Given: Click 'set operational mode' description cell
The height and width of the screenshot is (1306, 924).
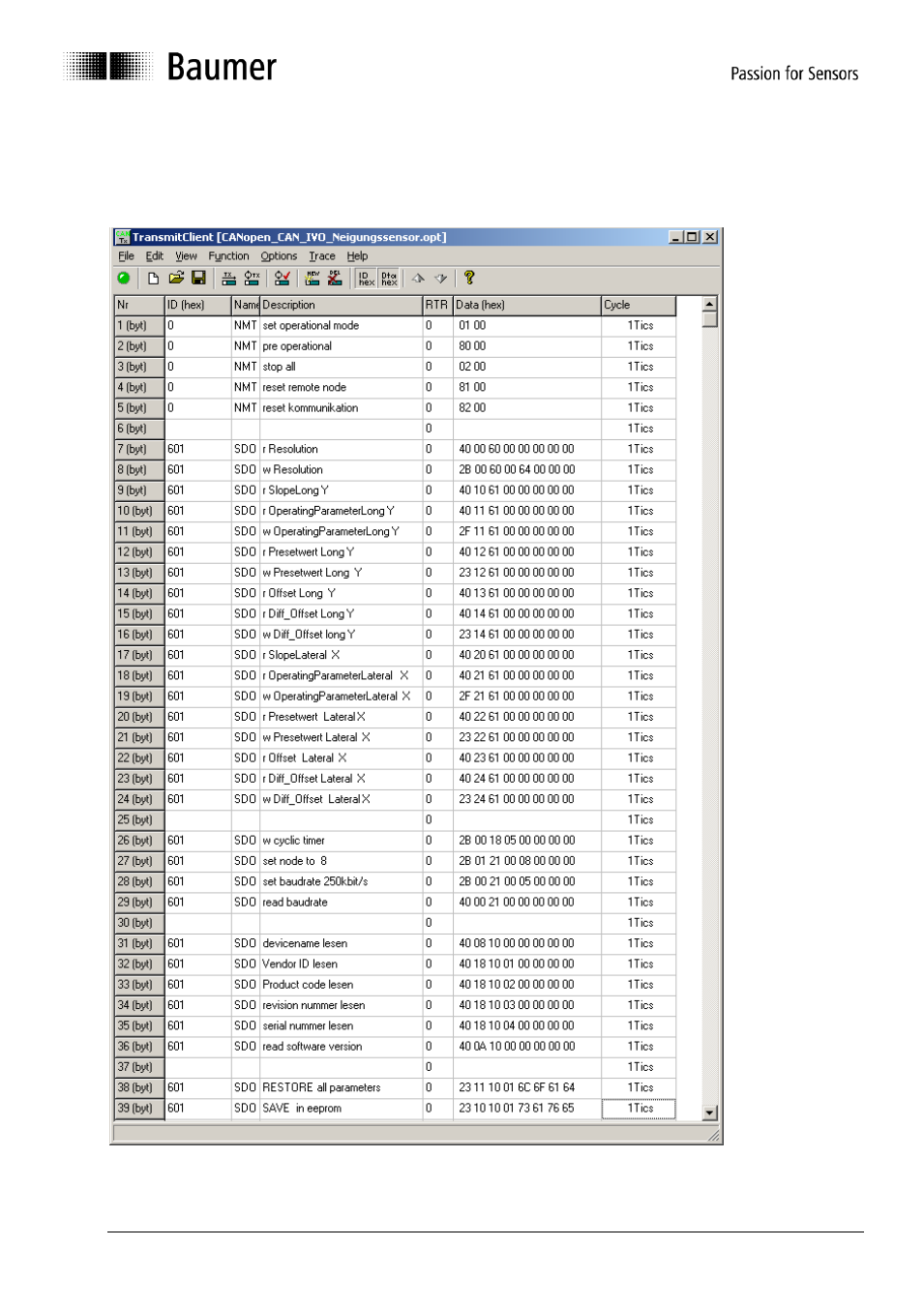Looking at the screenshot, I should click(341, 326).
